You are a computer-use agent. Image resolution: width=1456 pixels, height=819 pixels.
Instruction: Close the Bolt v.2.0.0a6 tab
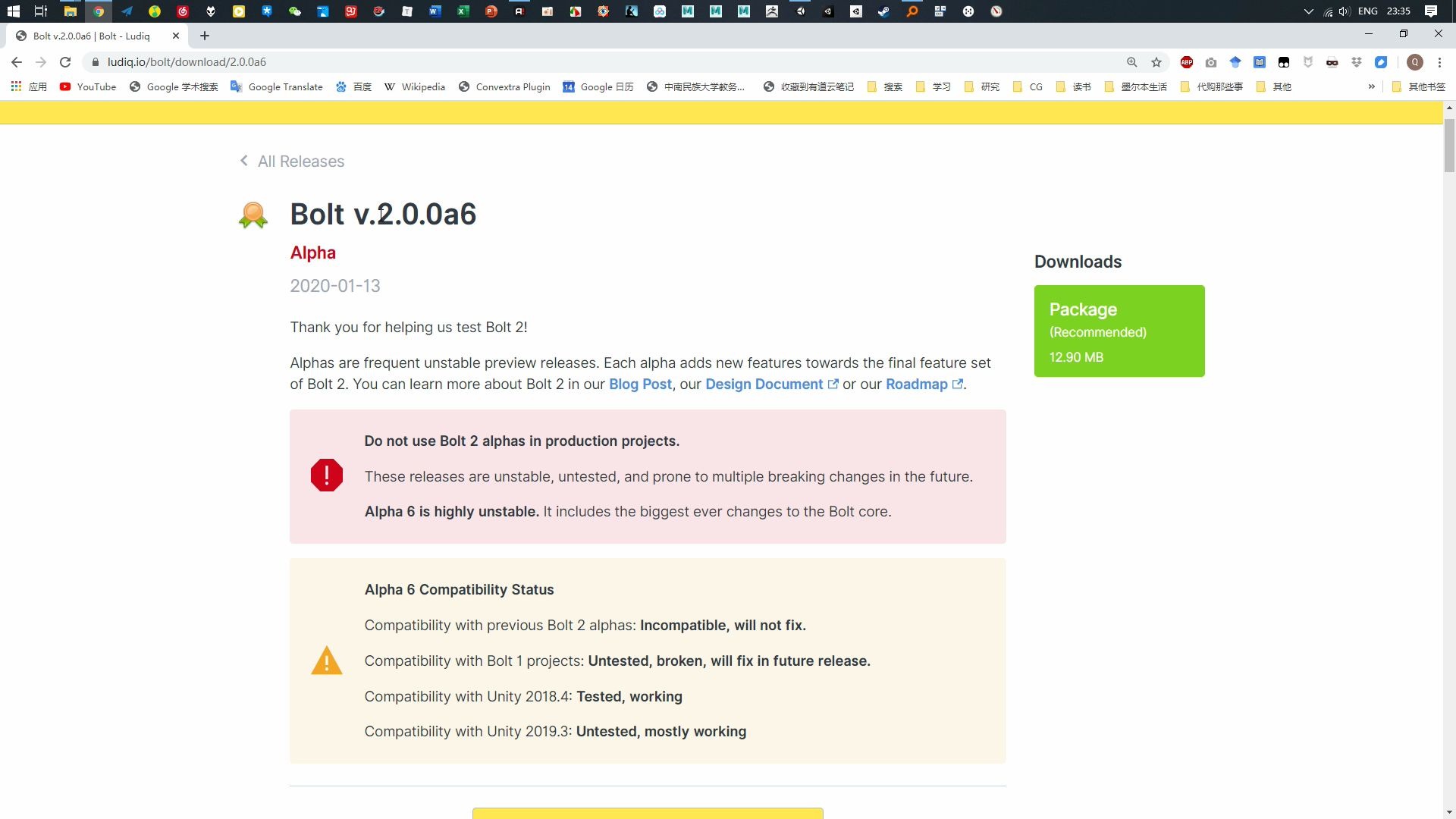(x=176, y=36)
